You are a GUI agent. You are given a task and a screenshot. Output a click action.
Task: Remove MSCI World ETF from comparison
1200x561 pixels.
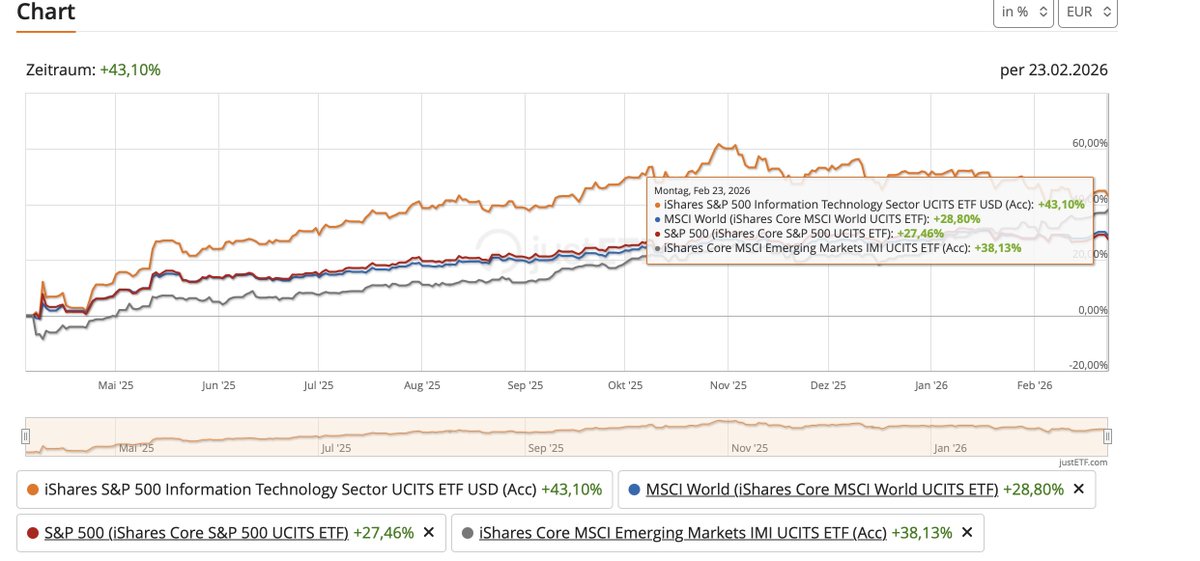[1078, 489]
